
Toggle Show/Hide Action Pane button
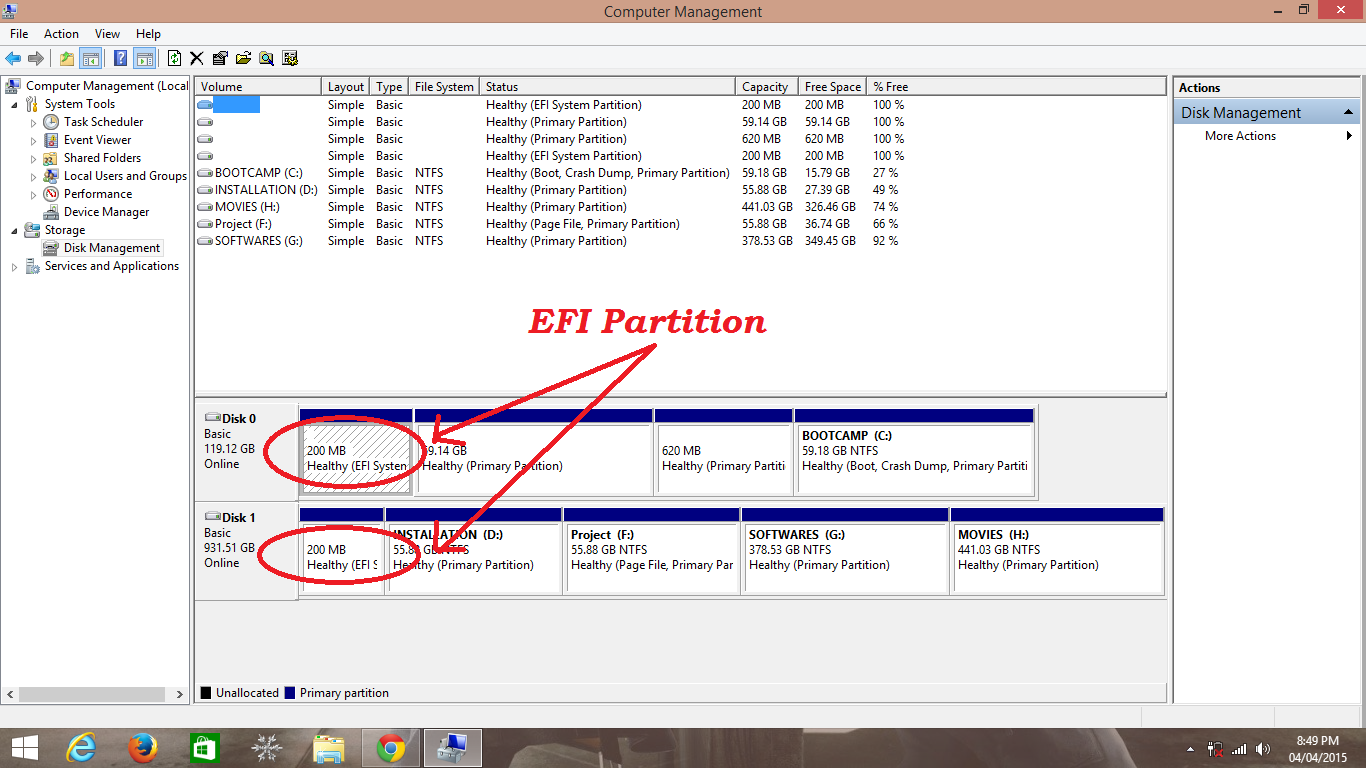[145, 58]
